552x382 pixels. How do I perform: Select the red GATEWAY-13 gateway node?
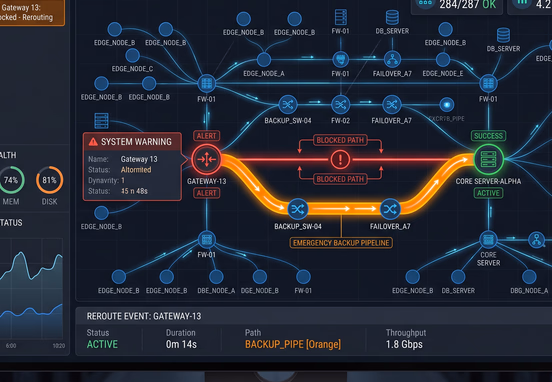click(207, 159)
